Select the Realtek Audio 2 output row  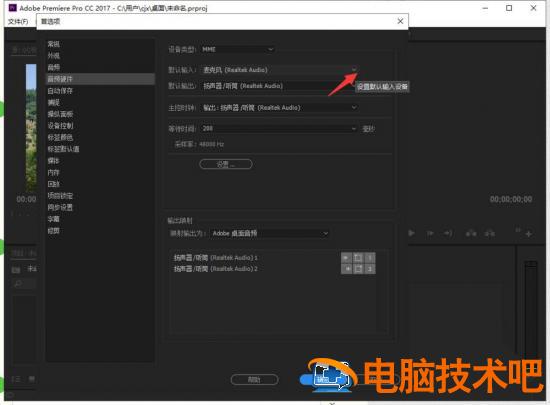click(216, 269)
